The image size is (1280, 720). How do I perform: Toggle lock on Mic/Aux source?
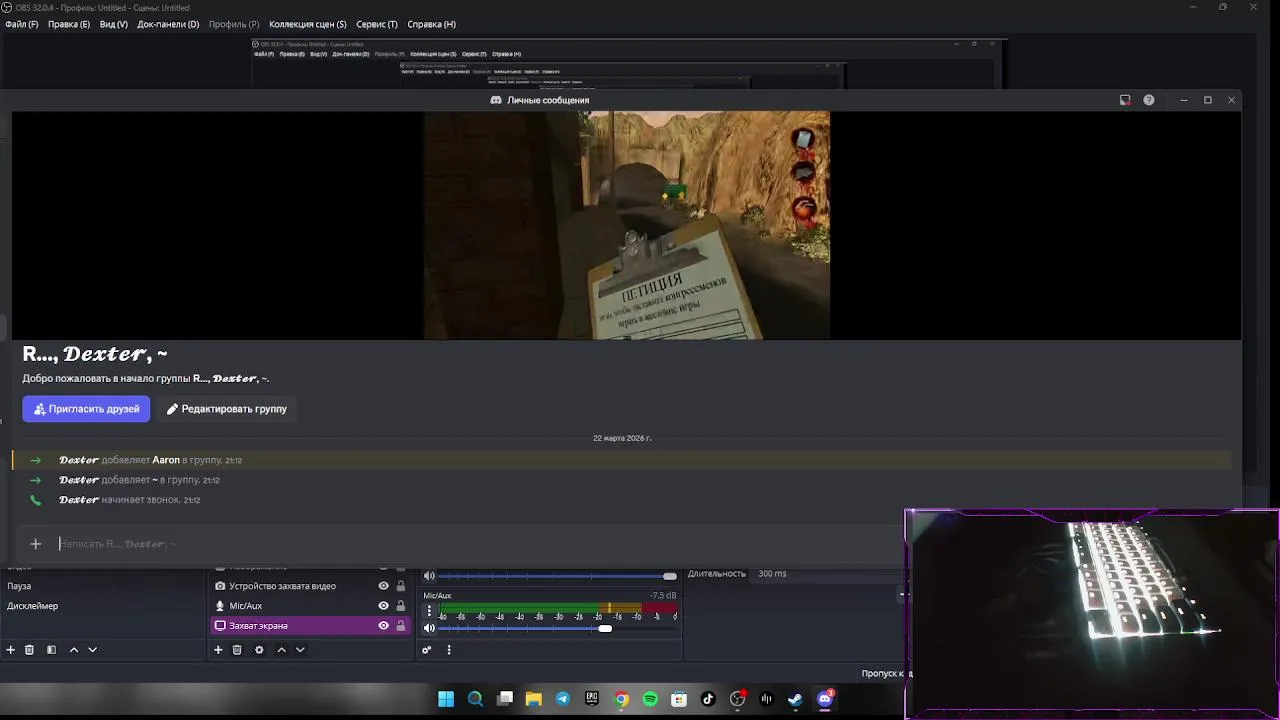pos(401,606)
